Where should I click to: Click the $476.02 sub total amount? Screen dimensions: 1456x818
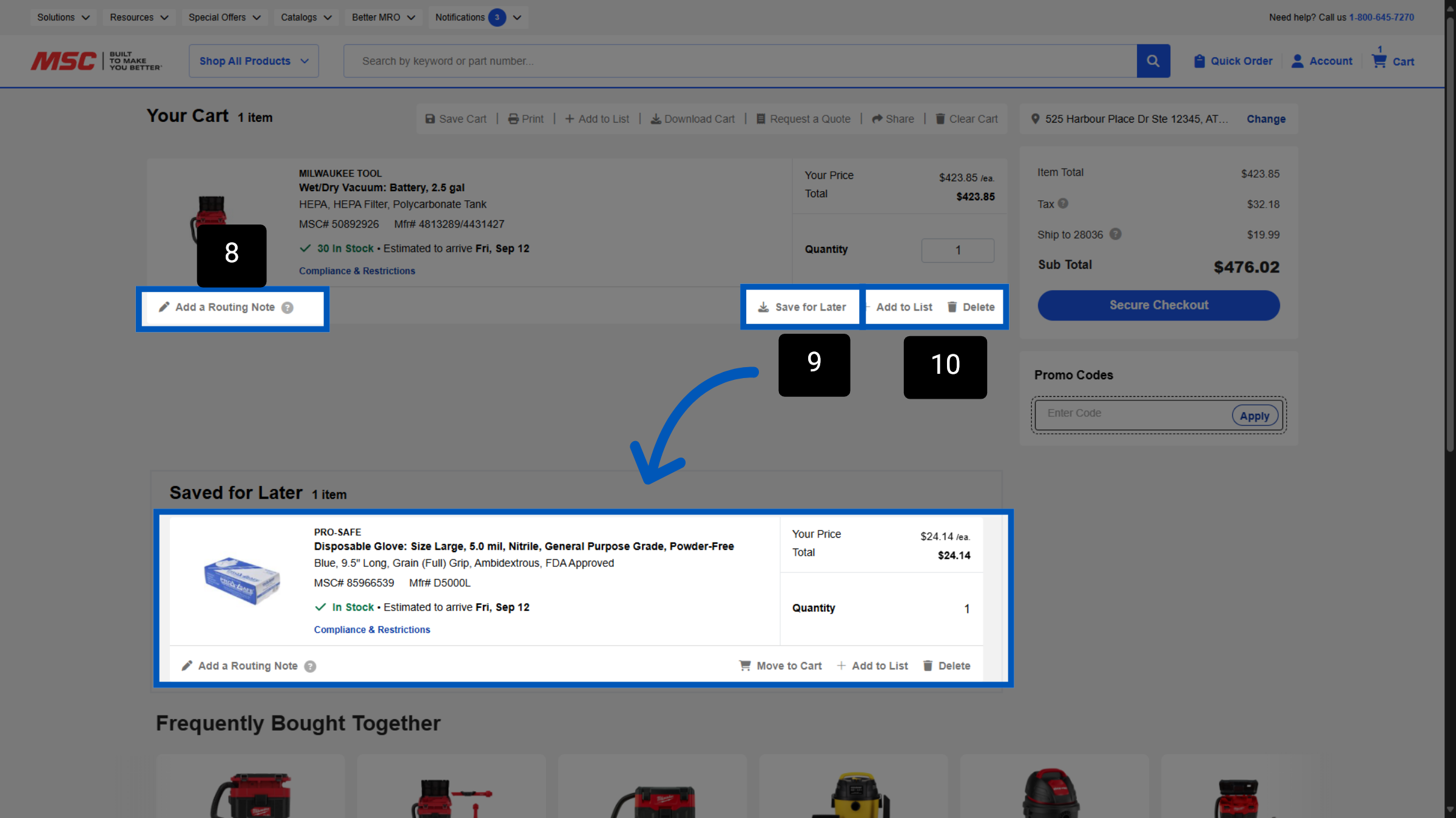1246,267
